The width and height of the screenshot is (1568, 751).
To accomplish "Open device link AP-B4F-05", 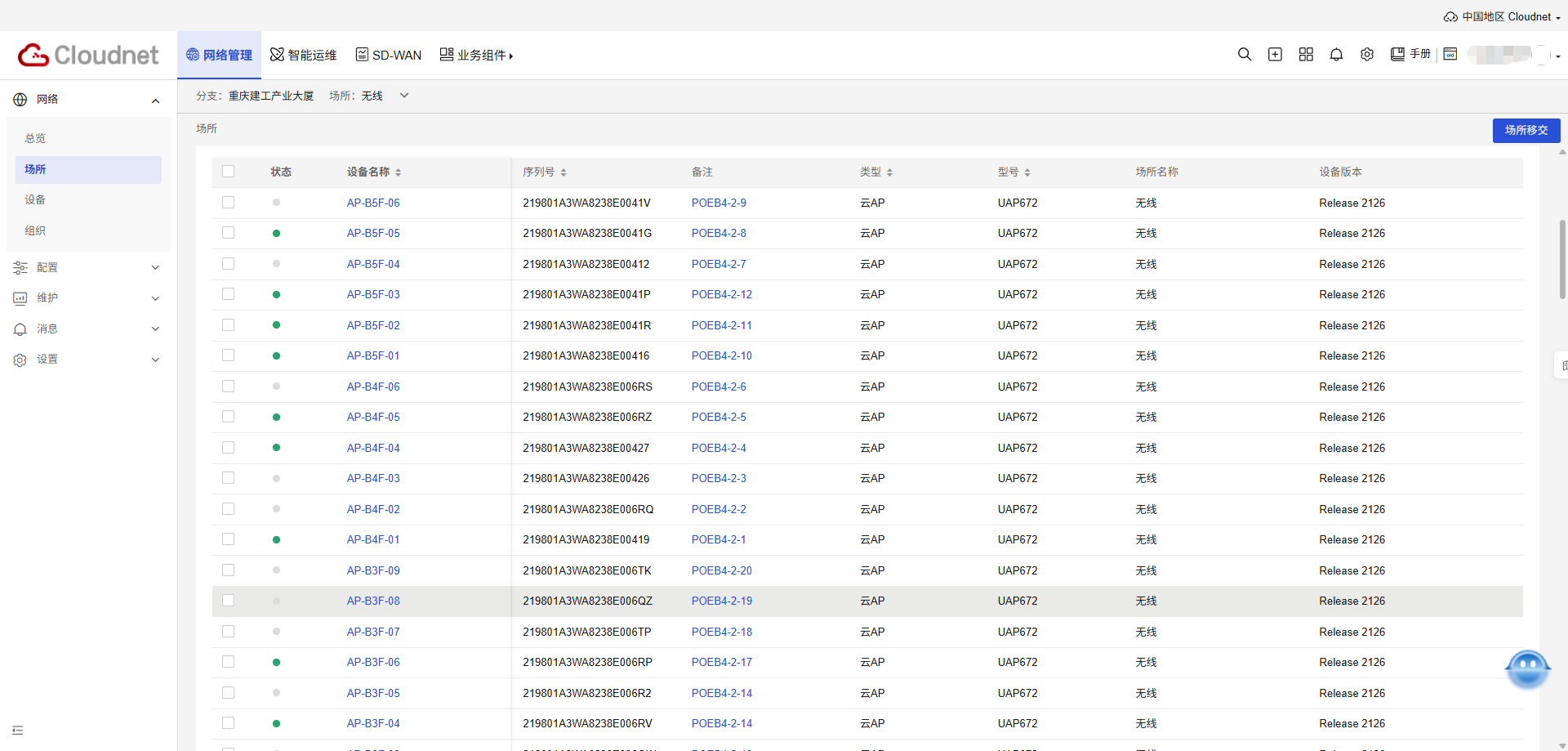I will (x=373, y=417).
